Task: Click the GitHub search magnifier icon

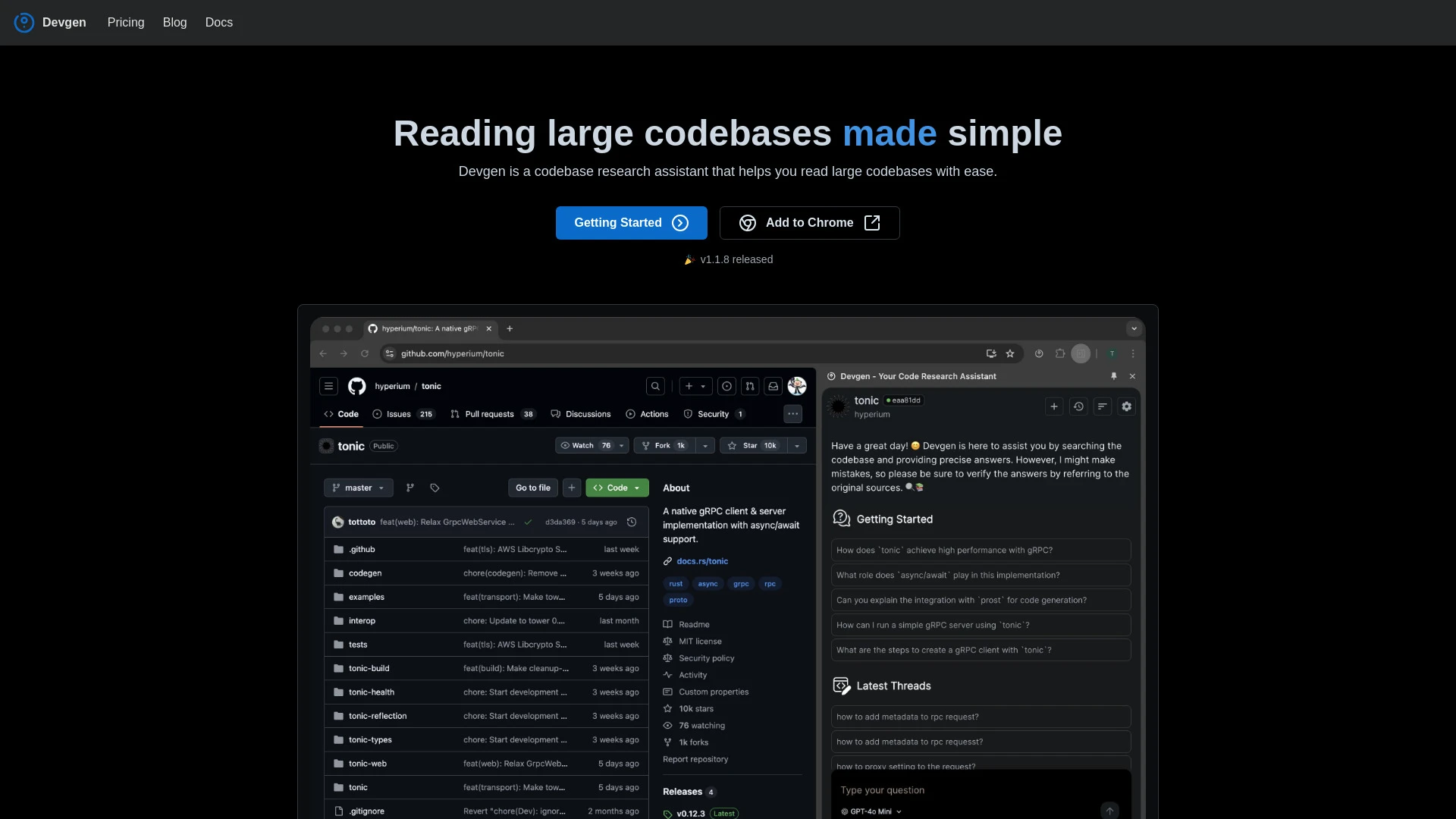Action: pos(655,386)
